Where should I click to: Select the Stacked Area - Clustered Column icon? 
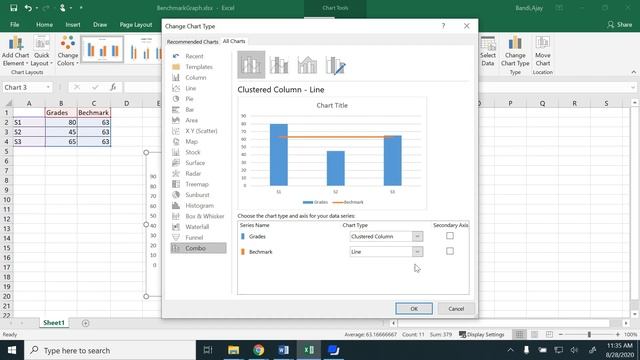pyautogui.click(x=307, y=64)
